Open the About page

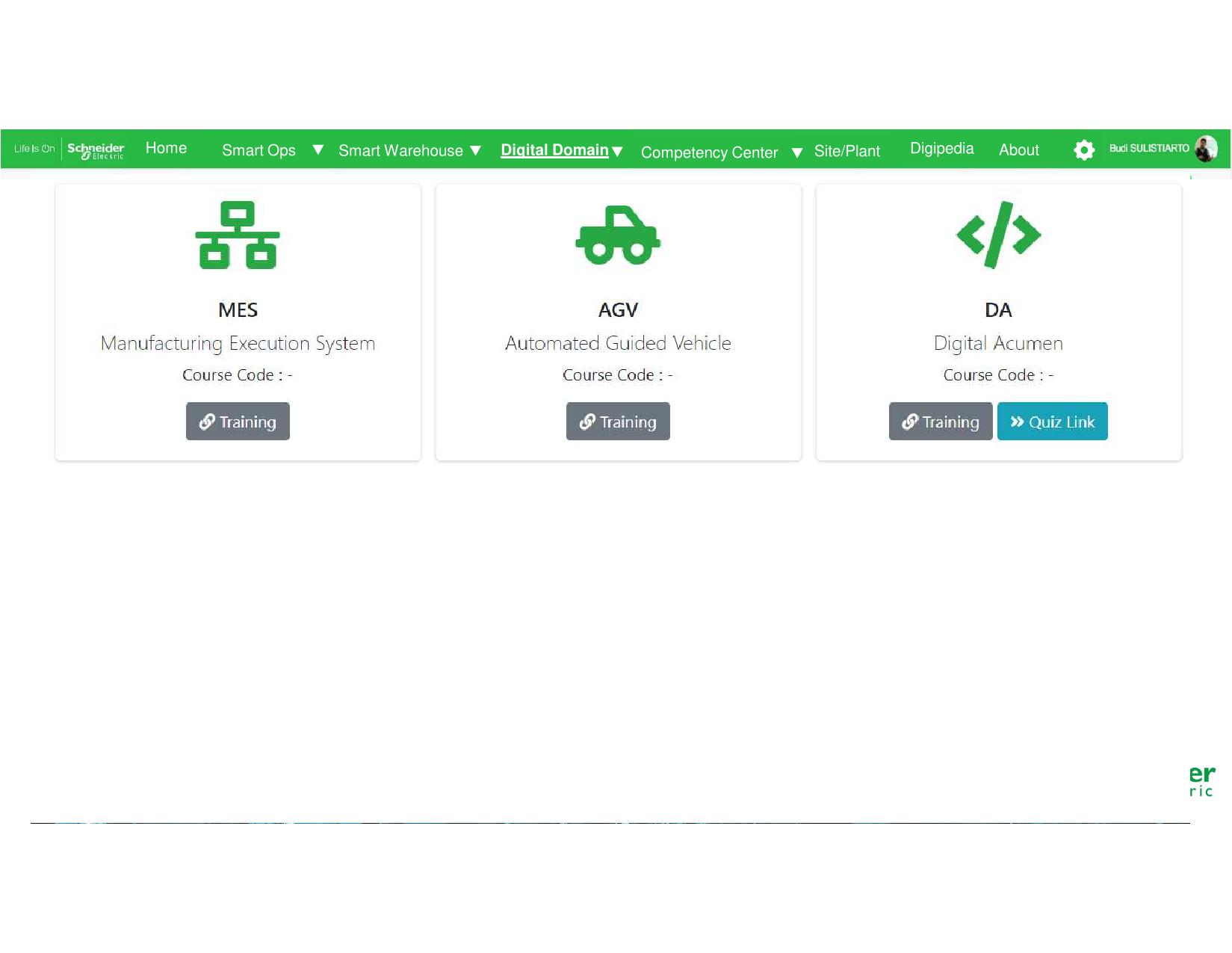pos(1018,150)
